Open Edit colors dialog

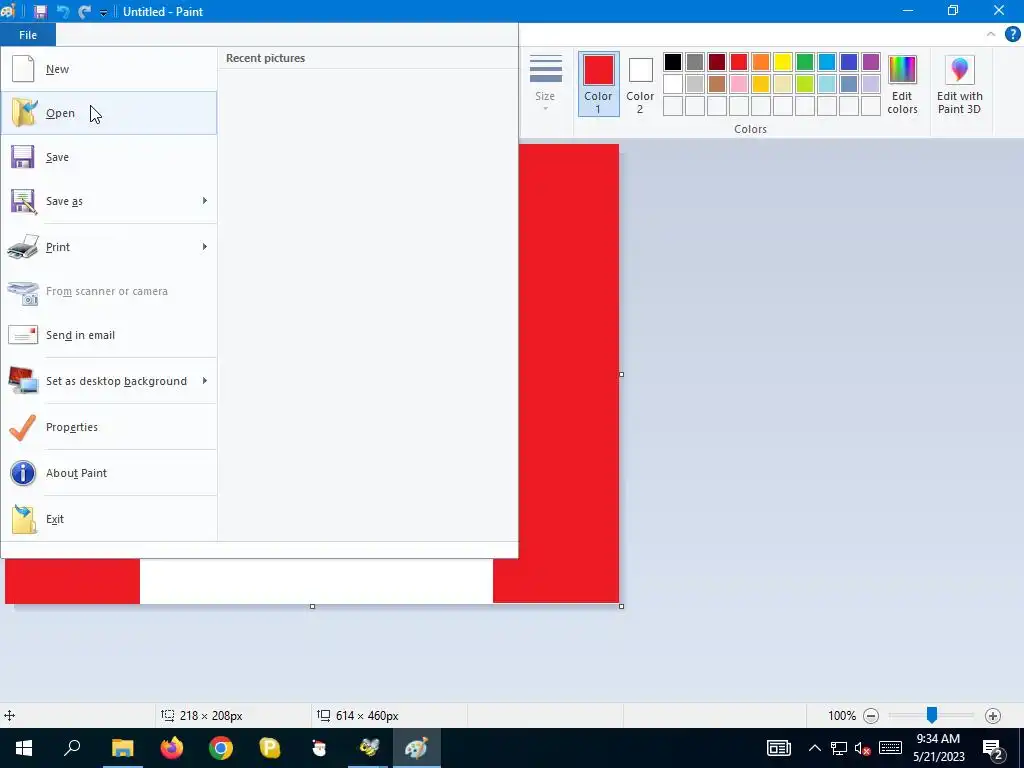[x=902, y=84]
